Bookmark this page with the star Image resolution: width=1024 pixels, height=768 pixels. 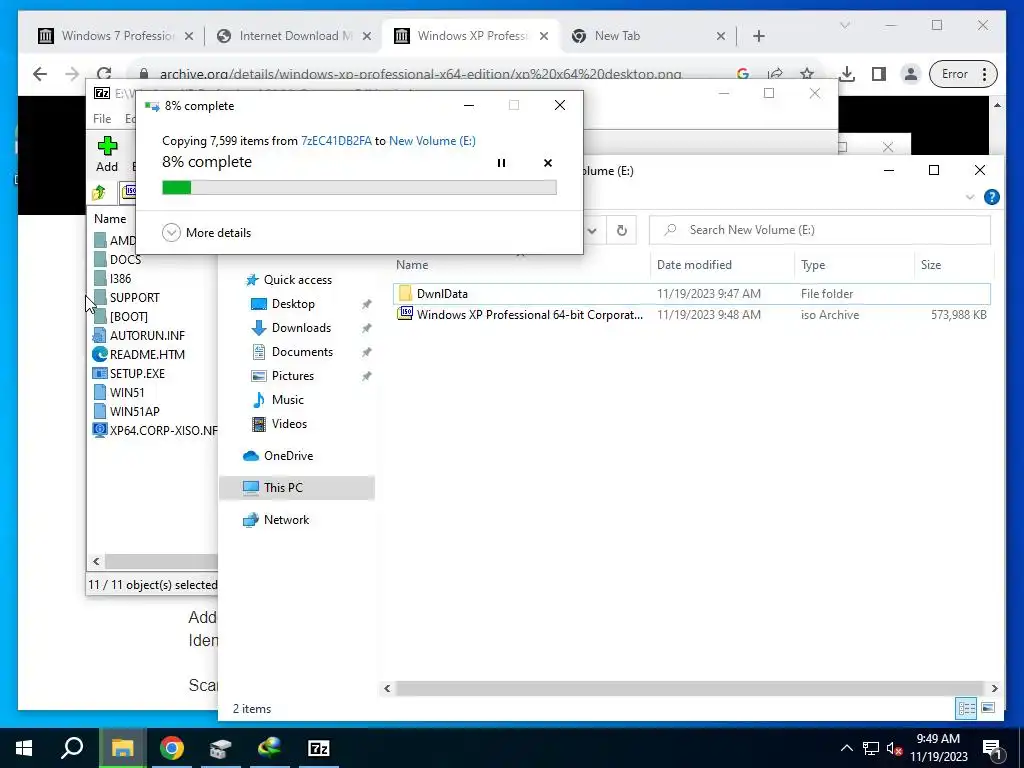pyautogui.click(x=807, y=74)
